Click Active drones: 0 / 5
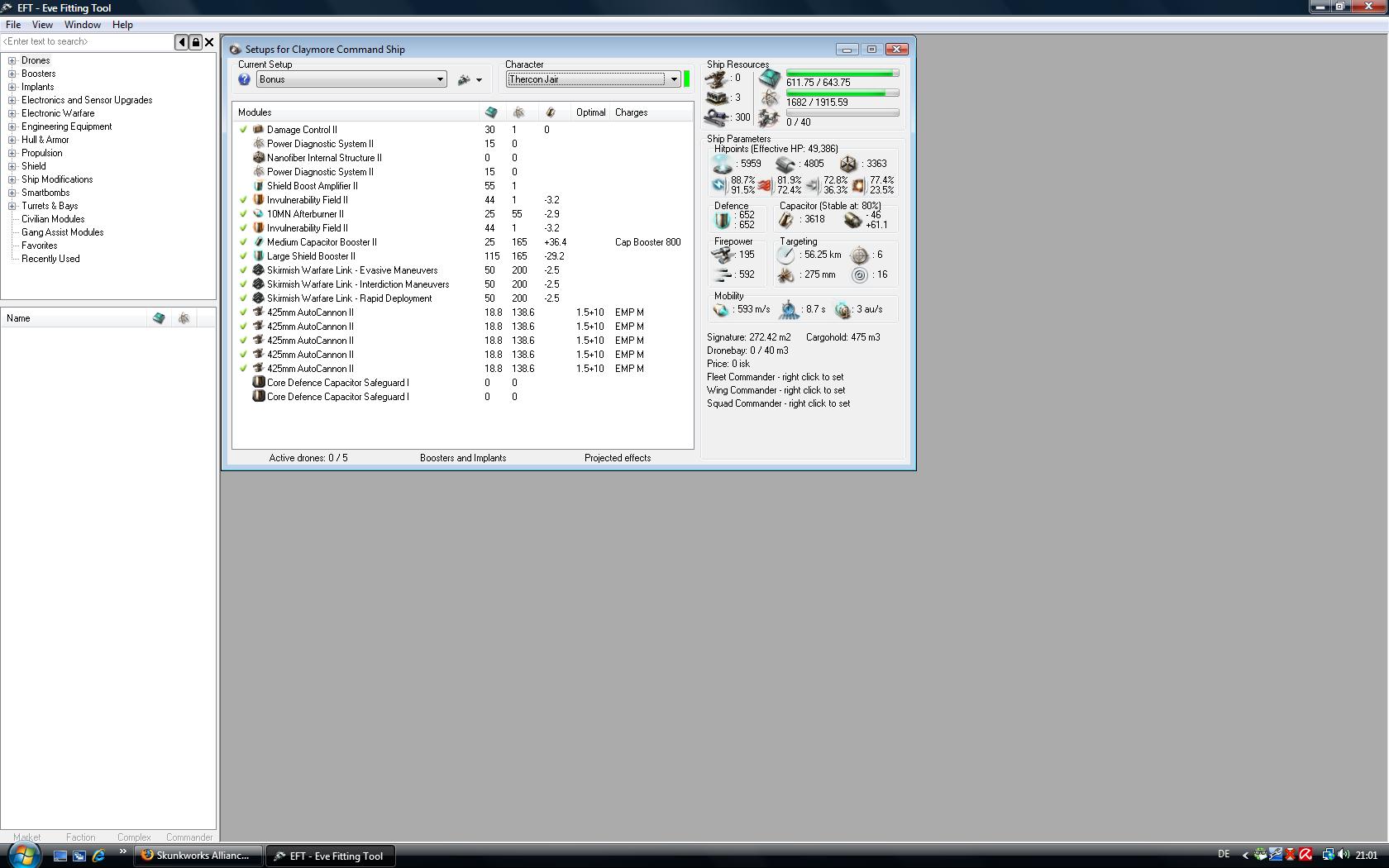The height and width of the screenshot is (868, 1389). click(x=308, y=458)
